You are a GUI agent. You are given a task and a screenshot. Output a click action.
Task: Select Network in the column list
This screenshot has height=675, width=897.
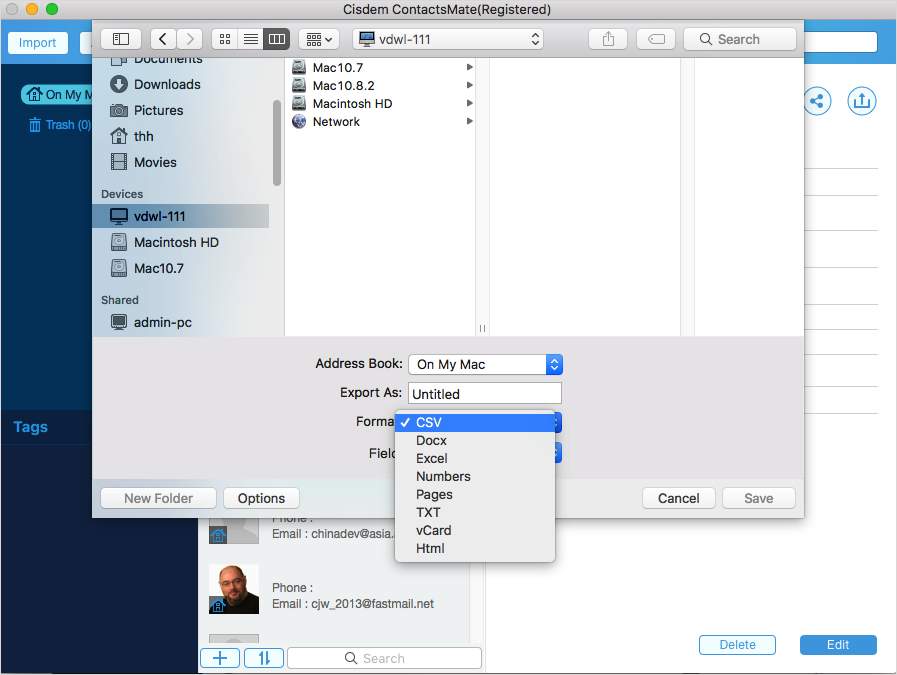click(x=382, y=121)
